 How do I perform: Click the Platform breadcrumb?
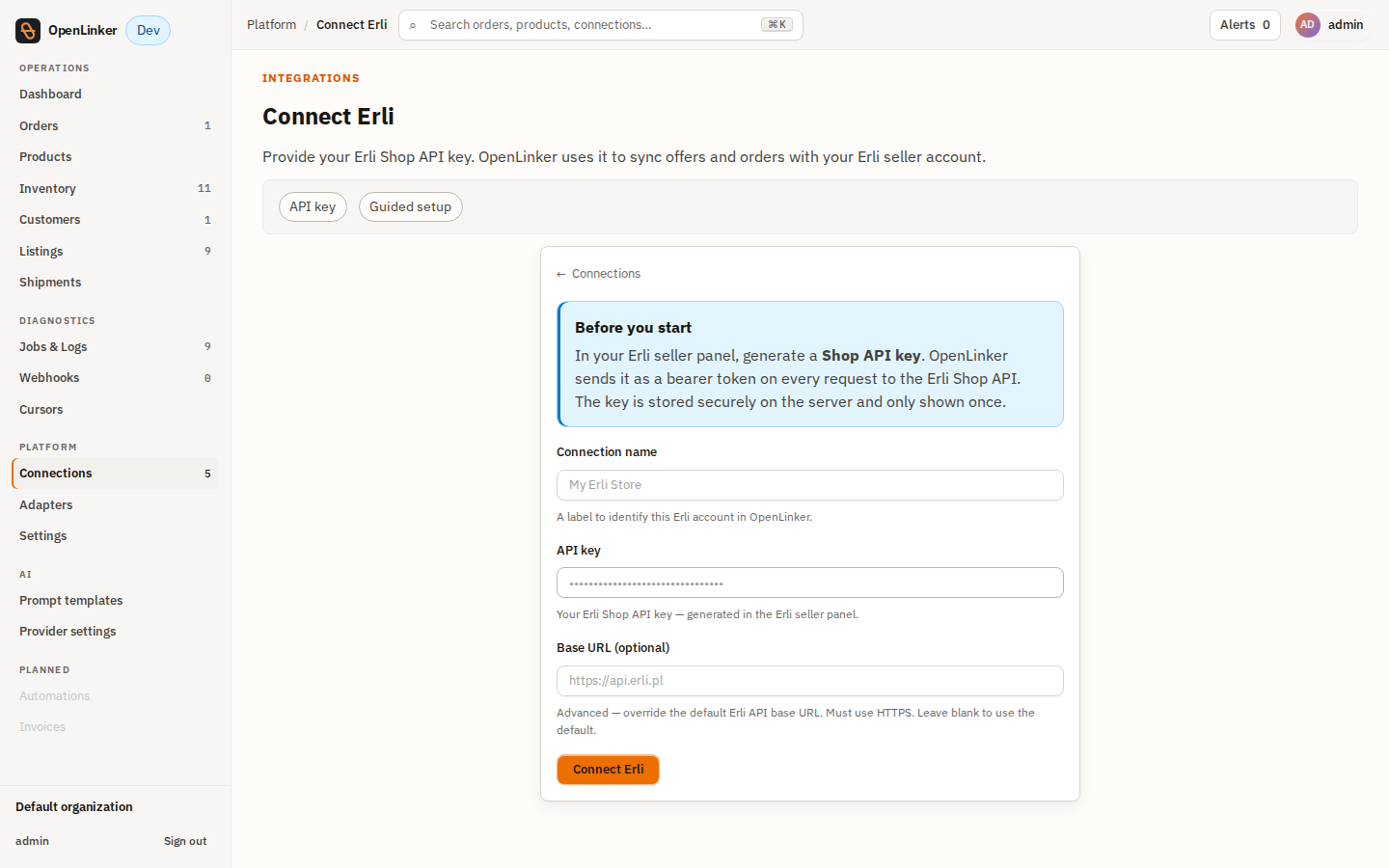[271, 25]
